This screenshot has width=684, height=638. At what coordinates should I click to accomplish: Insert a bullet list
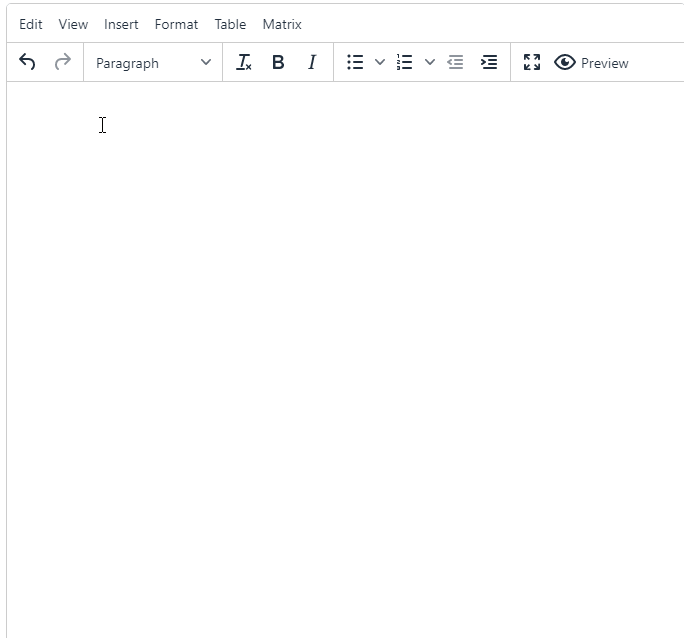coord(355,62)
